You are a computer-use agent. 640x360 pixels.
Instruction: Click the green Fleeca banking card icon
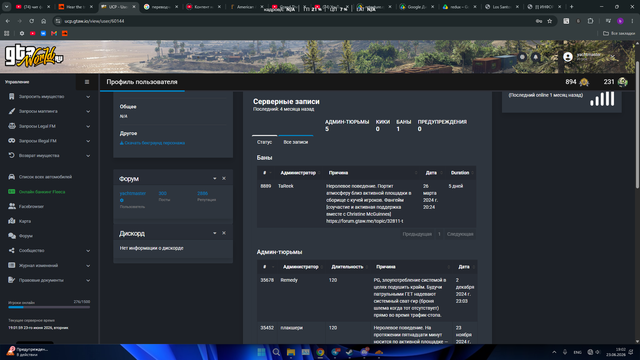pyautogui.click(x=11, y=191)
